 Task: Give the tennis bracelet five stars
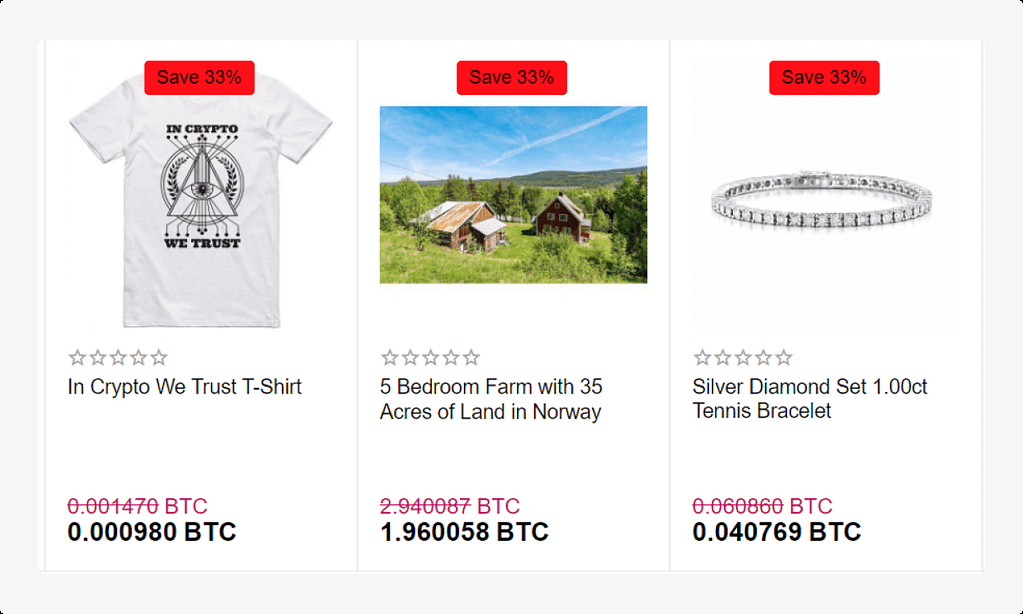tap(784, 358)
